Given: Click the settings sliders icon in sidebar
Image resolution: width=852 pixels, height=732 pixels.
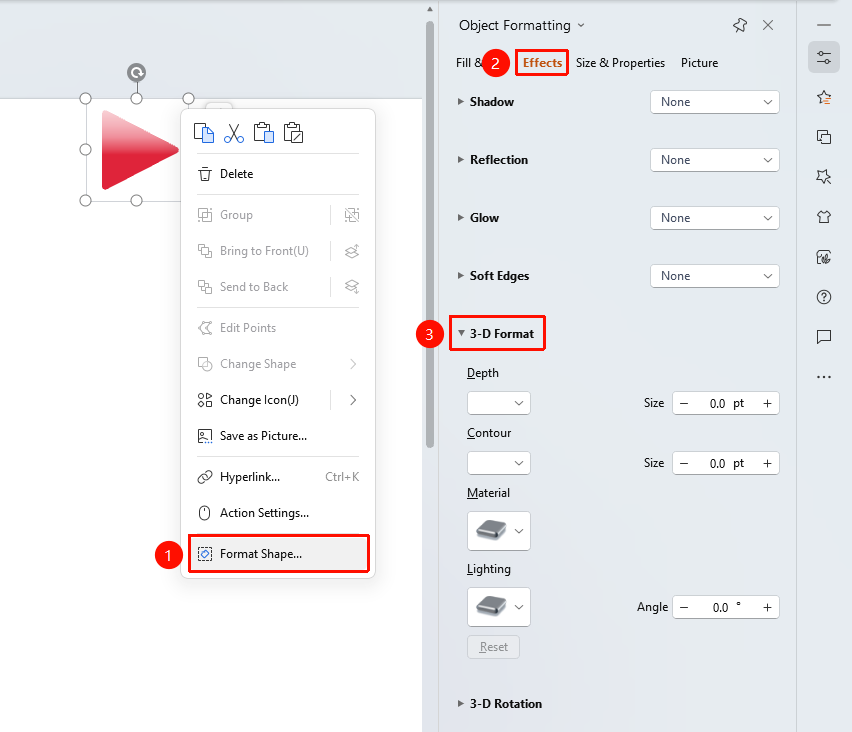Looking at the screenshot, I should point(824,57).
